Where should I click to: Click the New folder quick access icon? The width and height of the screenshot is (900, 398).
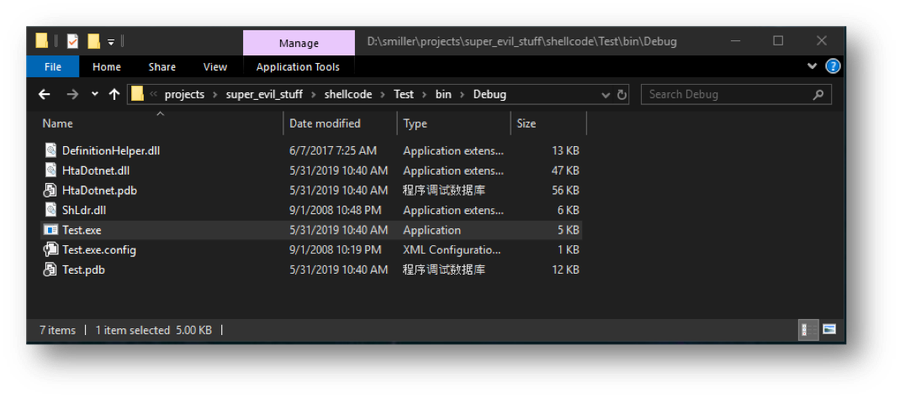click(94, 41)
